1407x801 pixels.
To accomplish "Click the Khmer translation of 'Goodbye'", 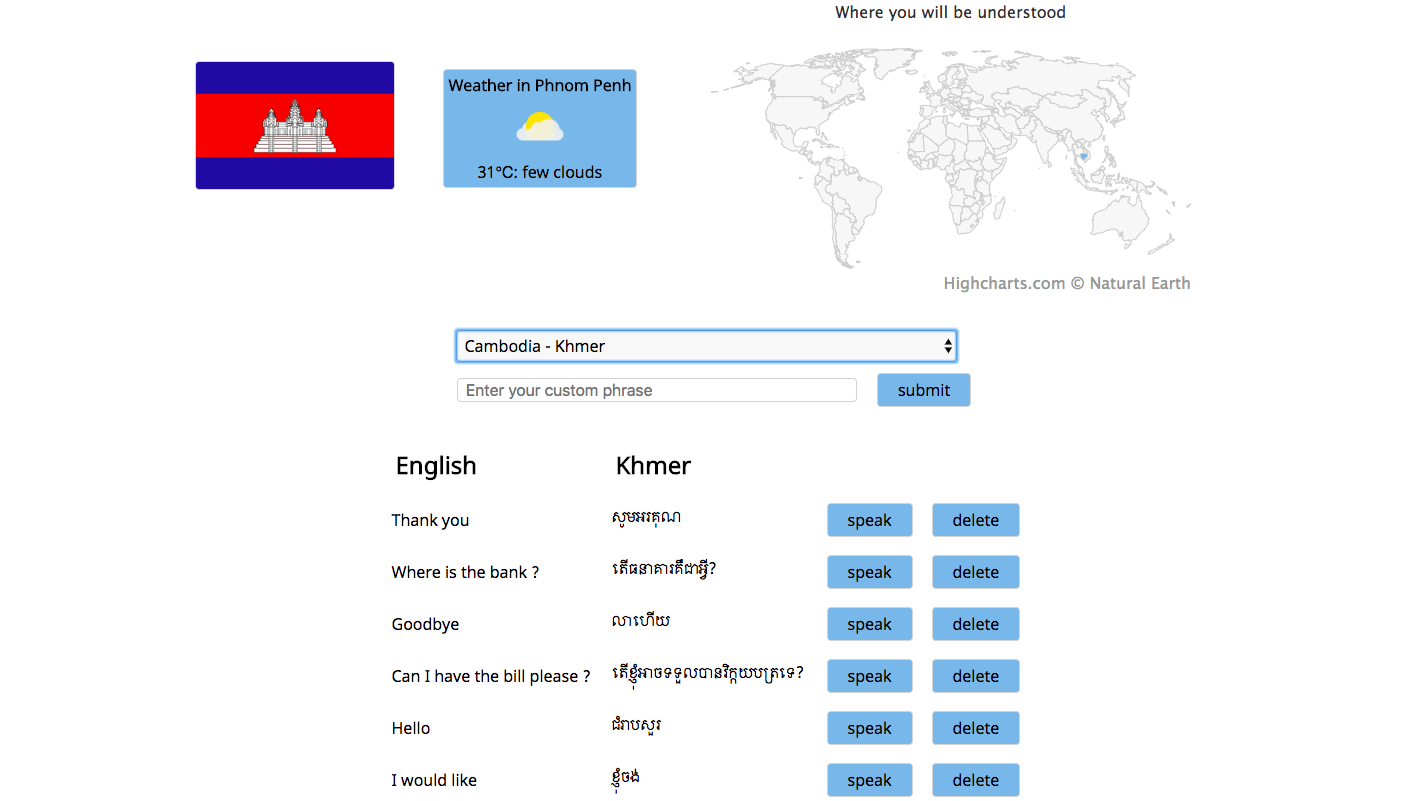I will pos(640,622).
